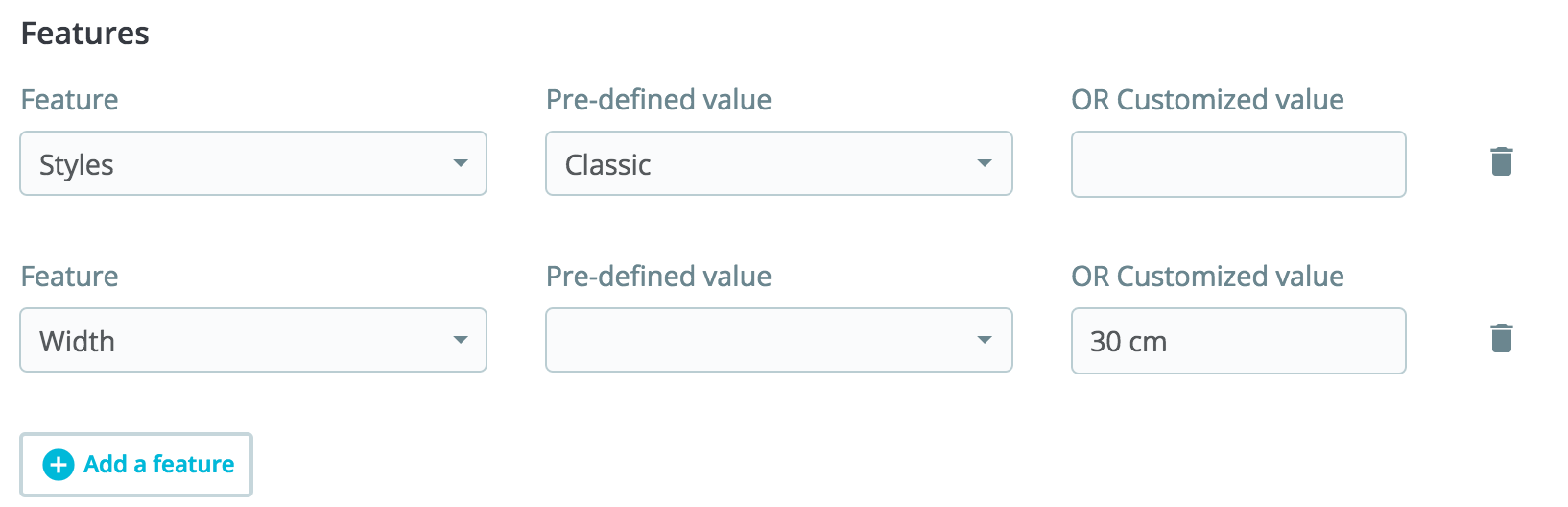Click the caret on Width's empty pre-defined dropdown
Viewport: 1568px width, 507px height.
985,341
